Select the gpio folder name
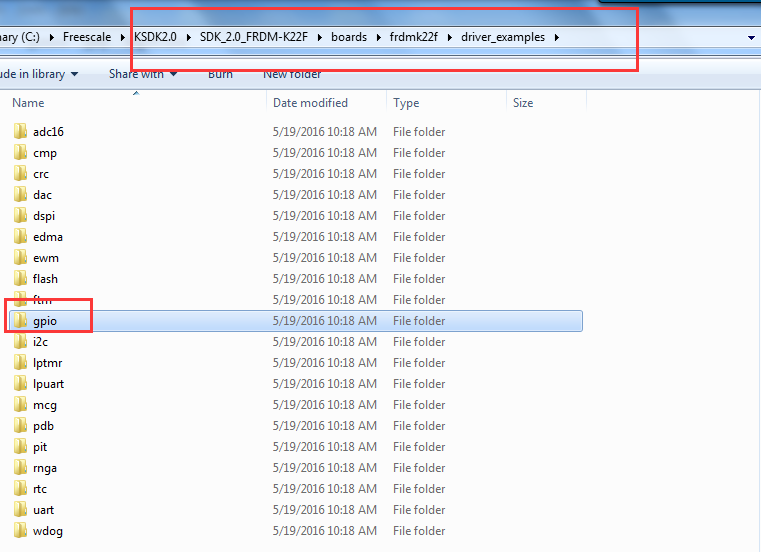 coord(45,321)
